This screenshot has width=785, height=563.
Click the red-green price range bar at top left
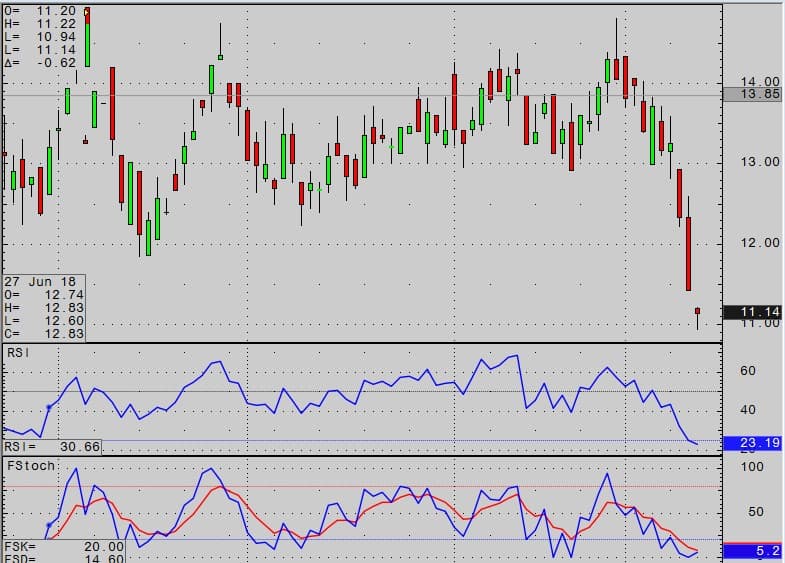(x=88, y=37)
